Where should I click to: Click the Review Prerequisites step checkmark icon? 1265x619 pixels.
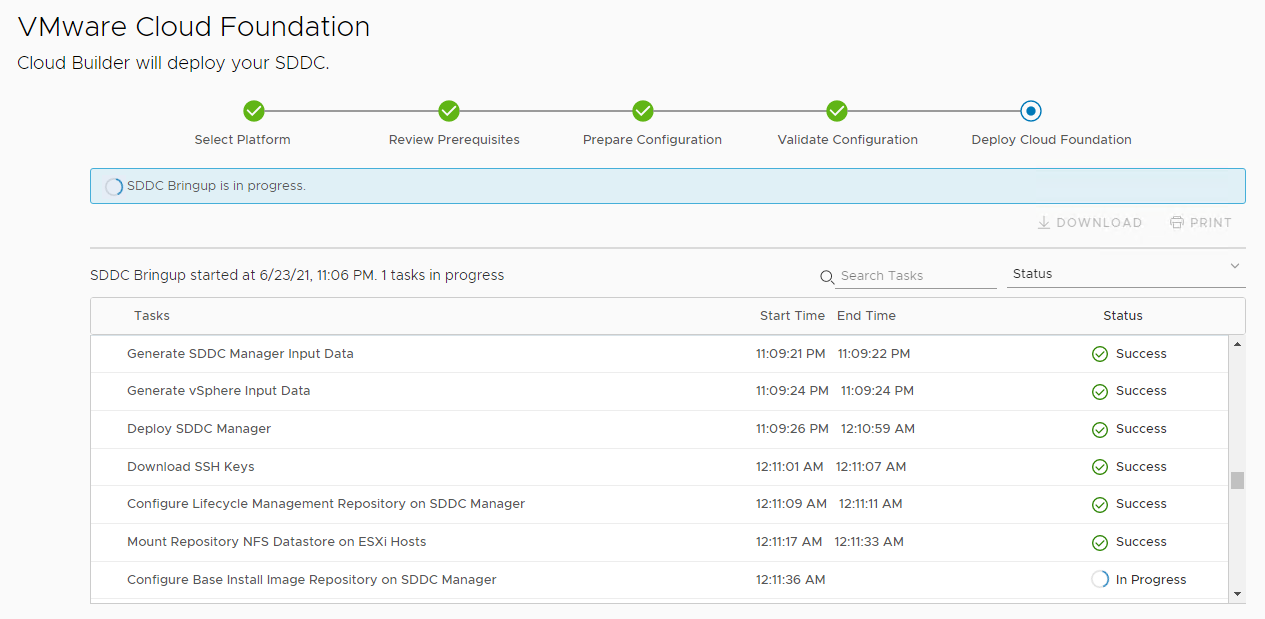[449, 111]
